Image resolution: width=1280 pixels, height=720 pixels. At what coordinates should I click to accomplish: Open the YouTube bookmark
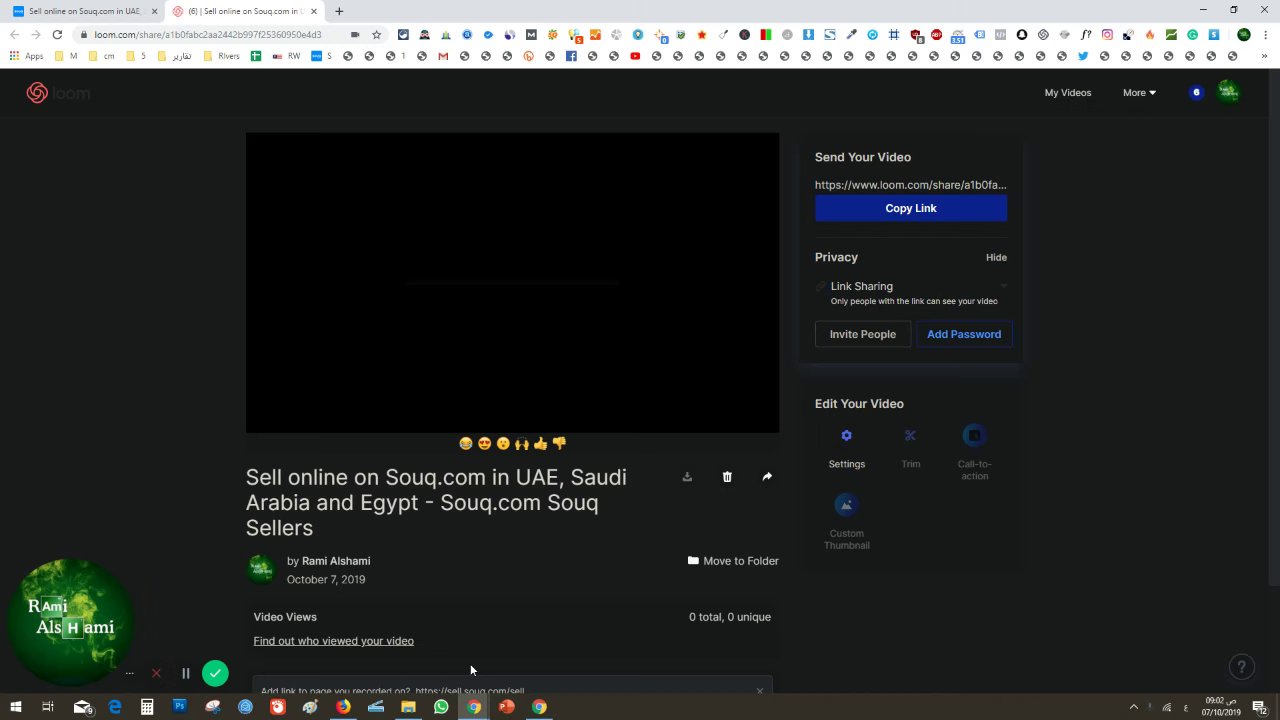pyautogui.click(x=635, y=56)
